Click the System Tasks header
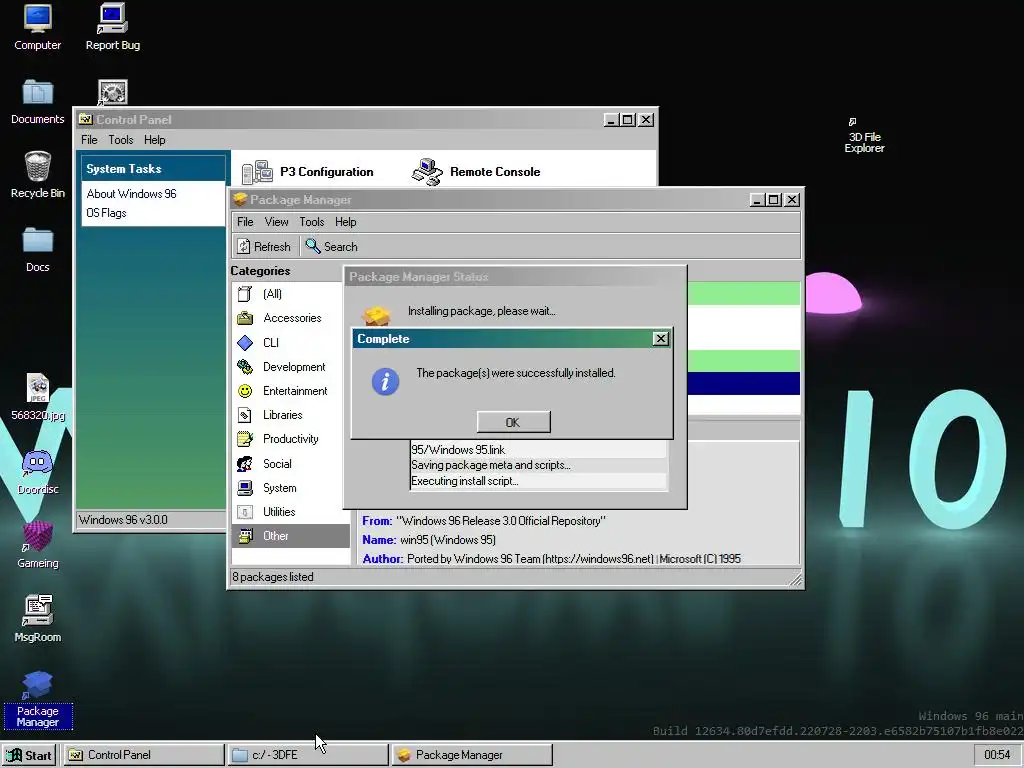Viewport: 1024px width, 768px height. [153, 168]
